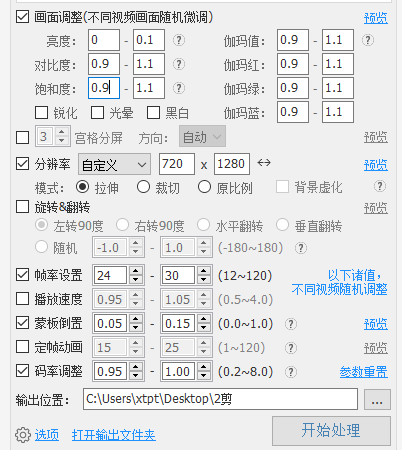Click help icon in 定帧动画 row
This screenshot has height=450, width=402.
click(x=291, y=348)
